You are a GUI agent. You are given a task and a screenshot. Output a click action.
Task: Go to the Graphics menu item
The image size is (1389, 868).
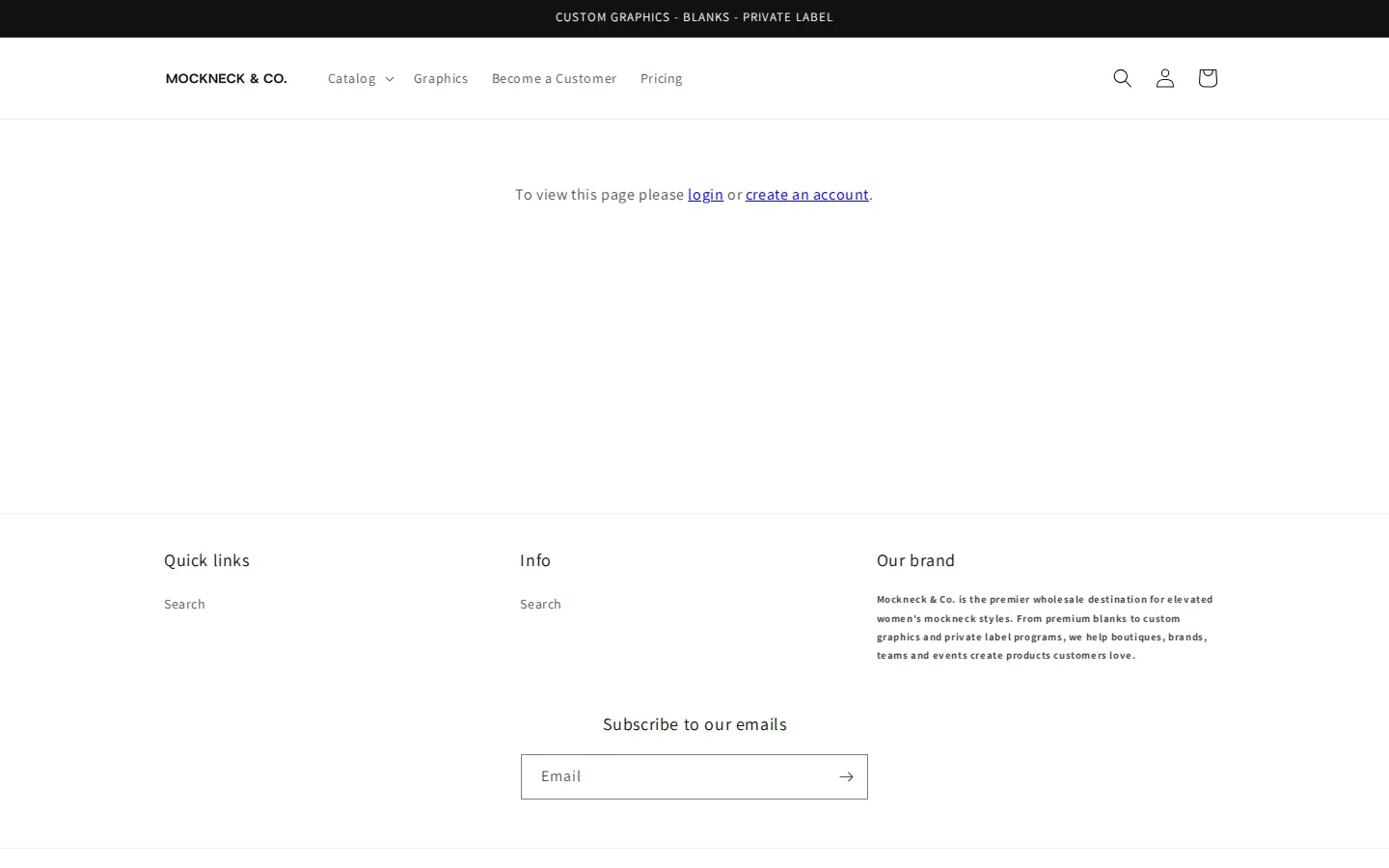(441, 78)
